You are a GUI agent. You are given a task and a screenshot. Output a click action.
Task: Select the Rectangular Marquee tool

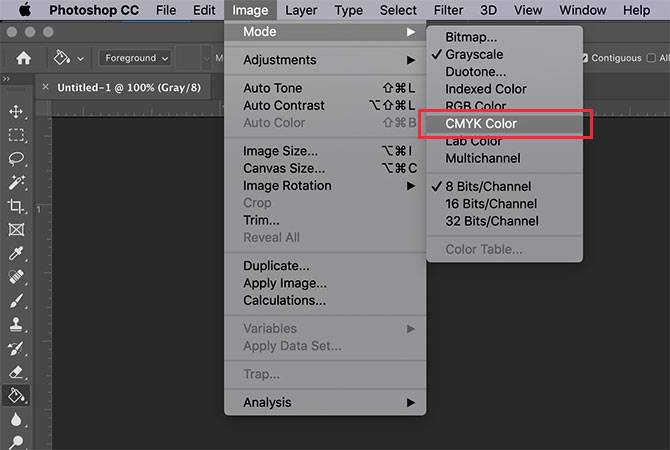(x=16, y=135)
